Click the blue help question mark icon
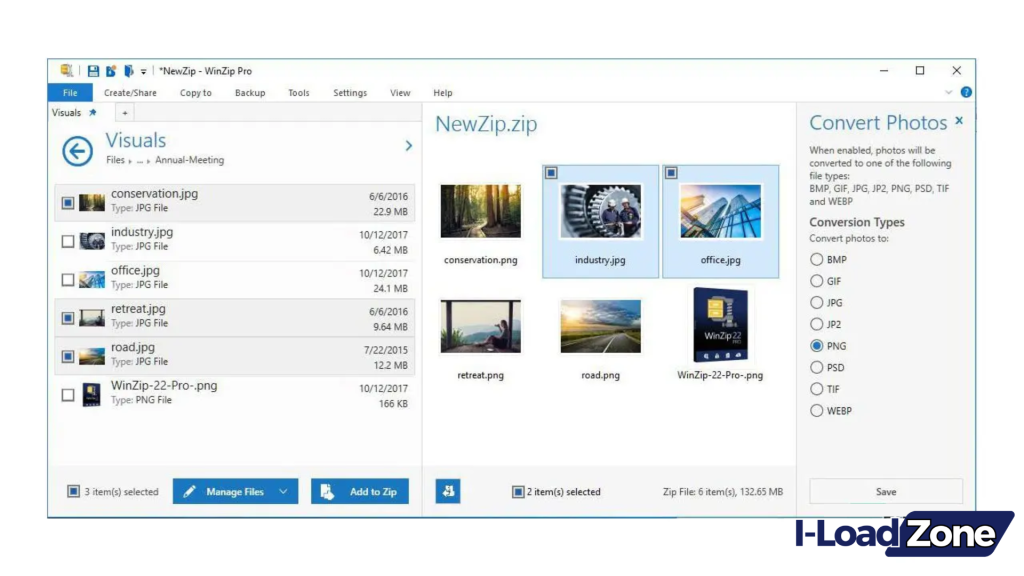Screen dimensions: 1024x576 [x=966, y=92]
